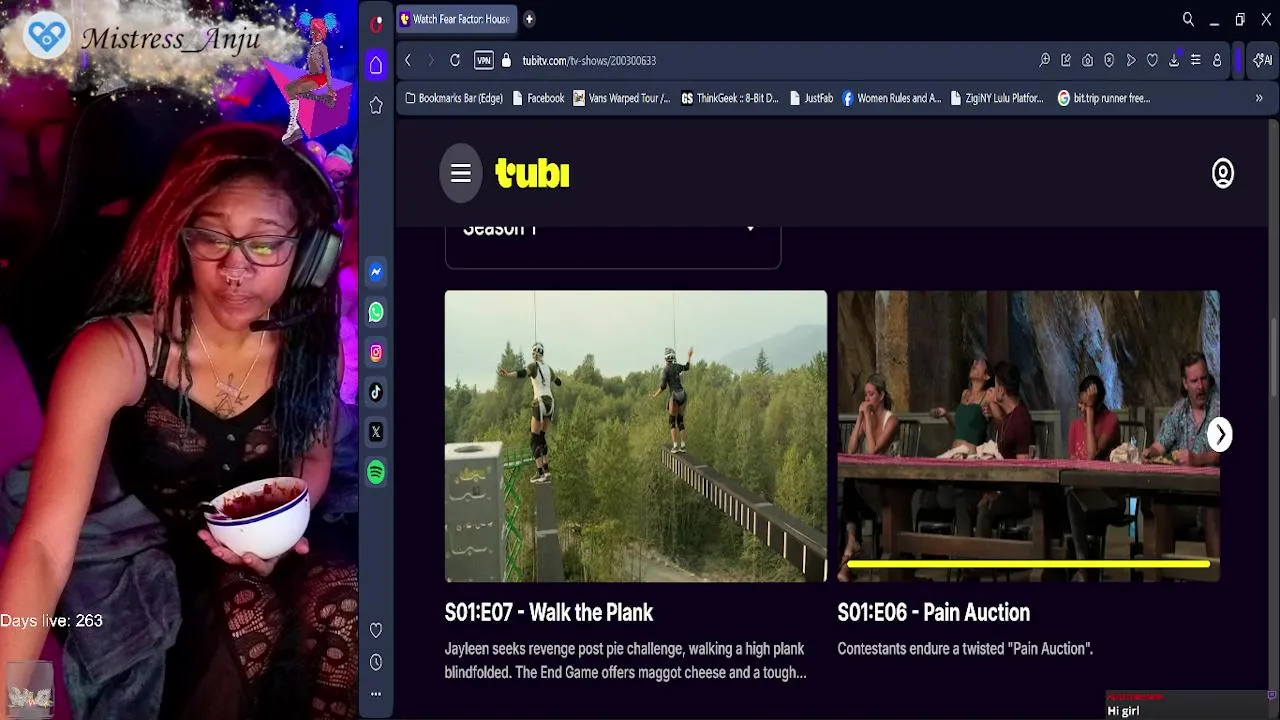1280x720 pixels.
Task: Click the Tubi logo
Action: coord(532,173)
